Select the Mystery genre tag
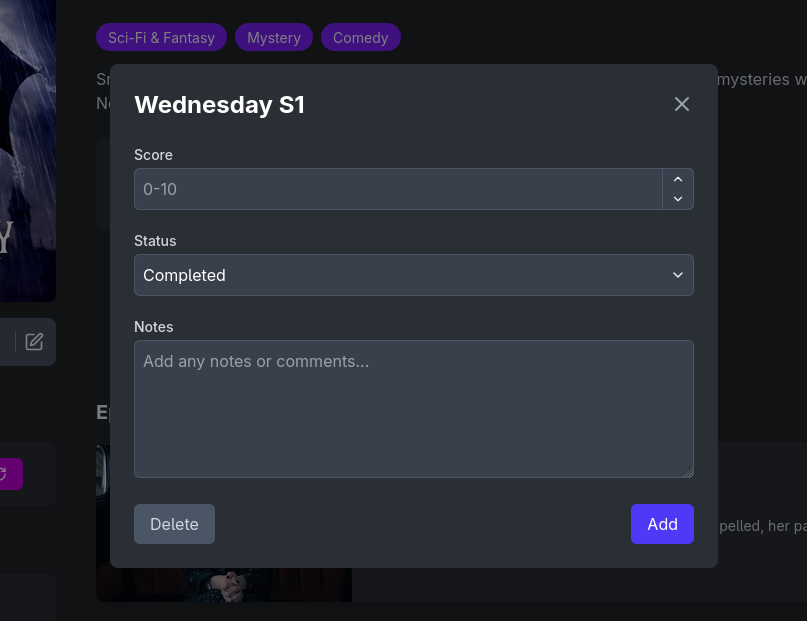 pos(274,38)
